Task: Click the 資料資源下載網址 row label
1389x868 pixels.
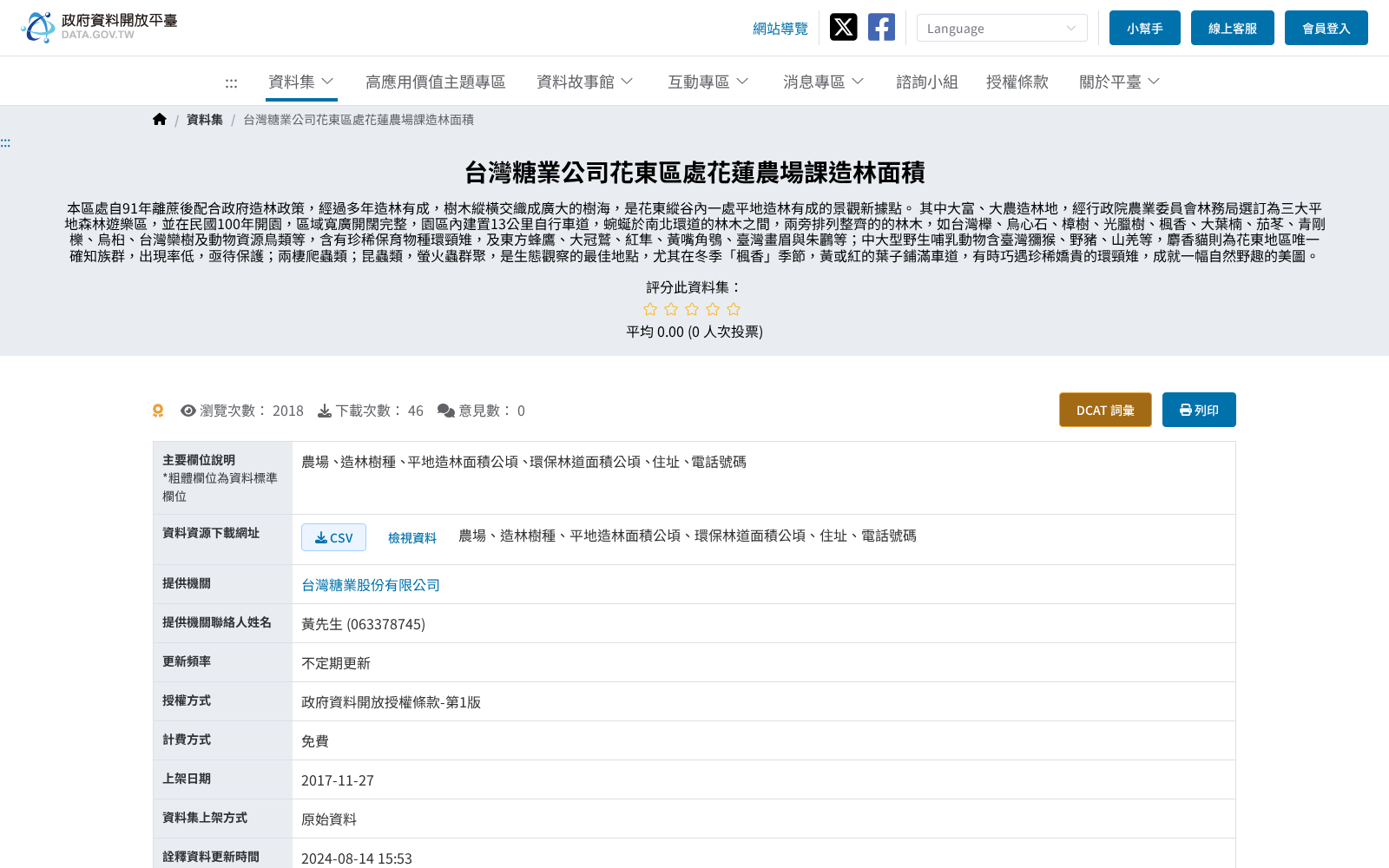Action: (211, 533)
